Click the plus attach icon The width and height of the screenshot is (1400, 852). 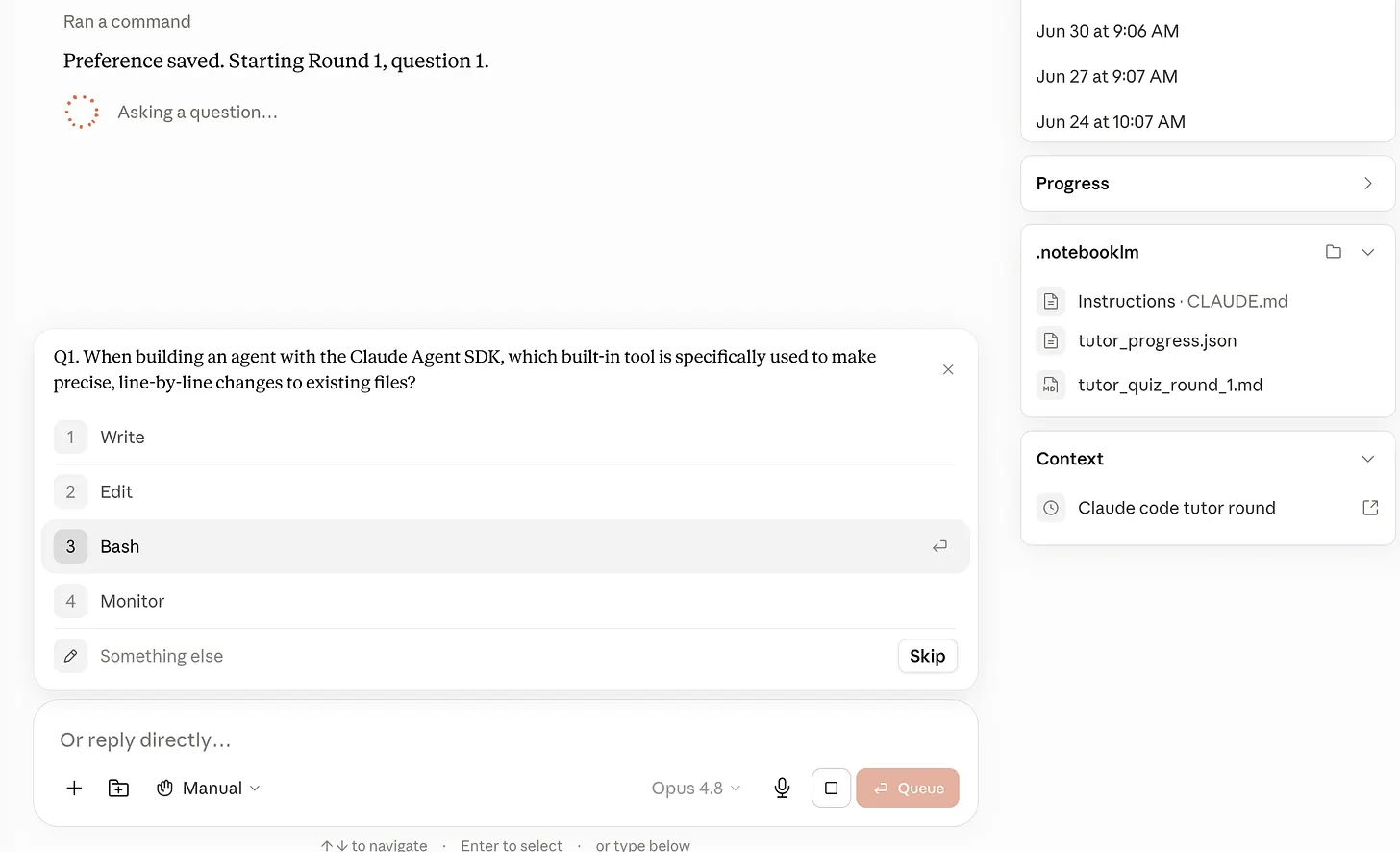coord(74,789)
